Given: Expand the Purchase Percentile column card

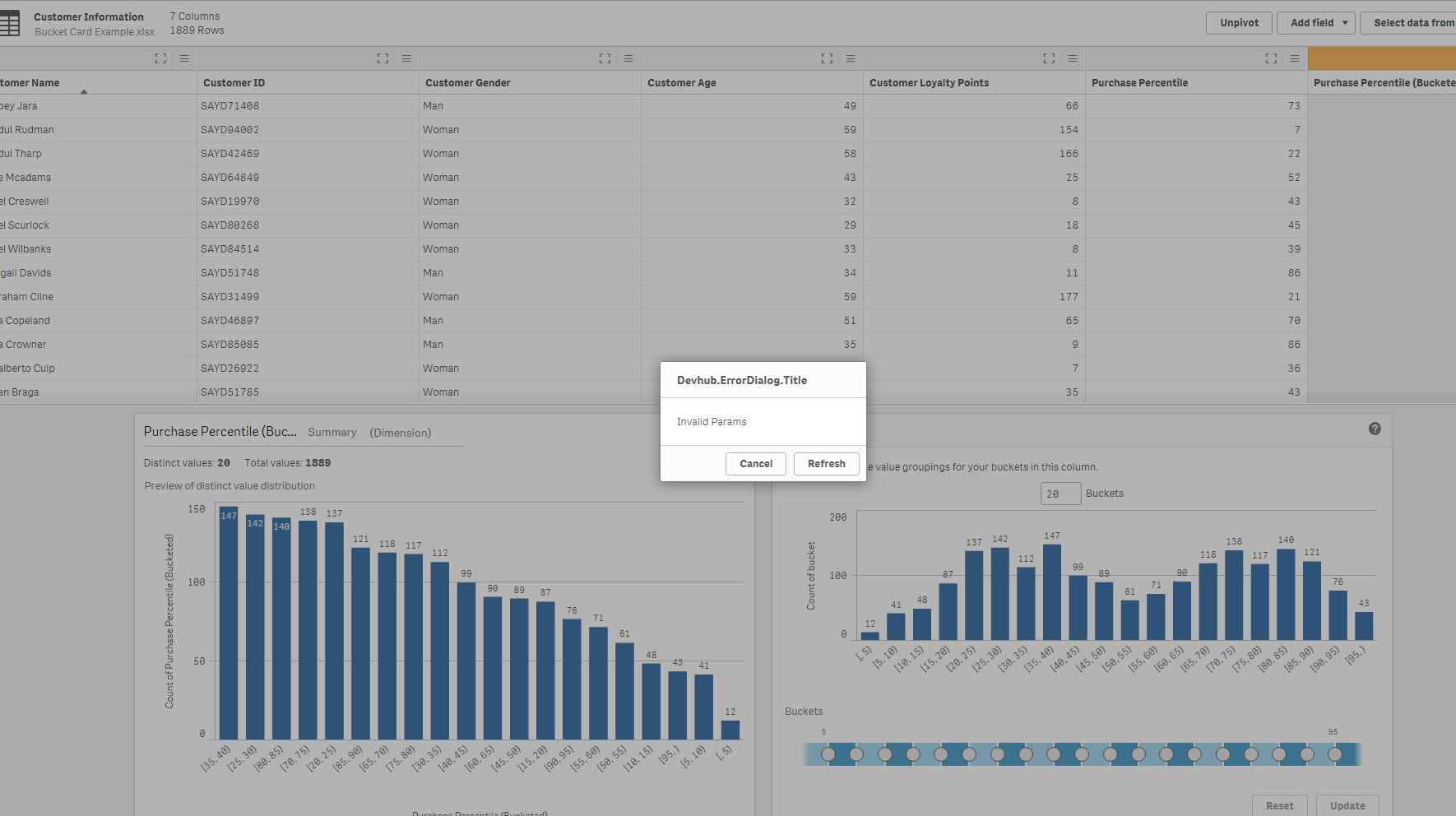Looking at the screenshot, I should pos(1271,58).
